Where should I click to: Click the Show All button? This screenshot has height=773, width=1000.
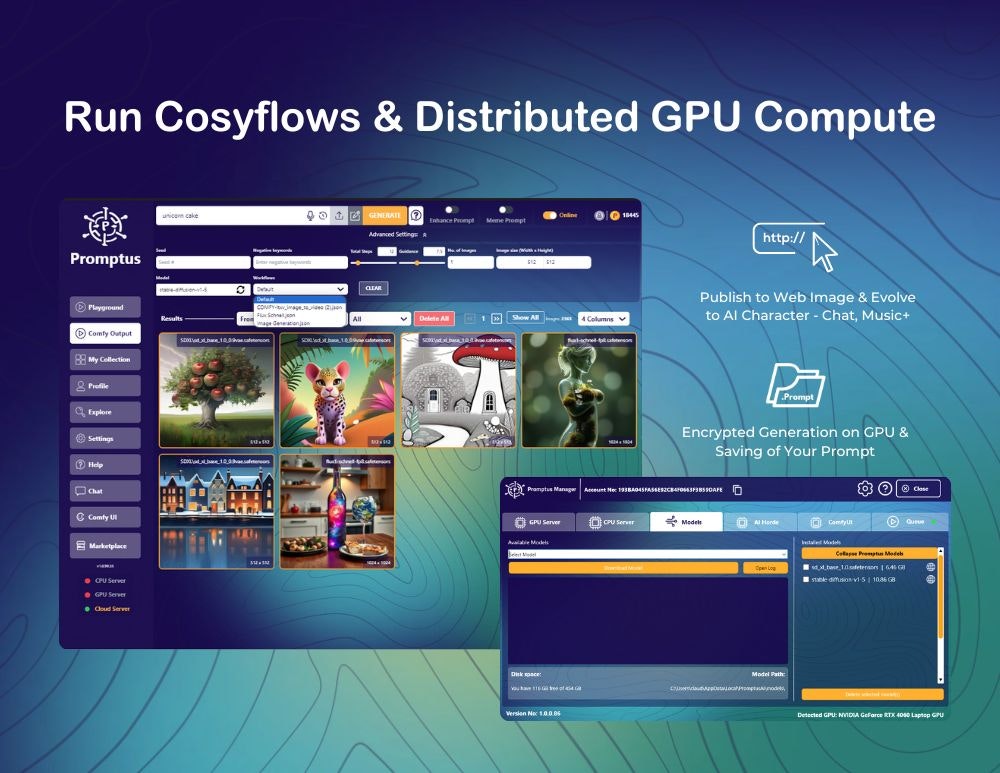point(526,318)
